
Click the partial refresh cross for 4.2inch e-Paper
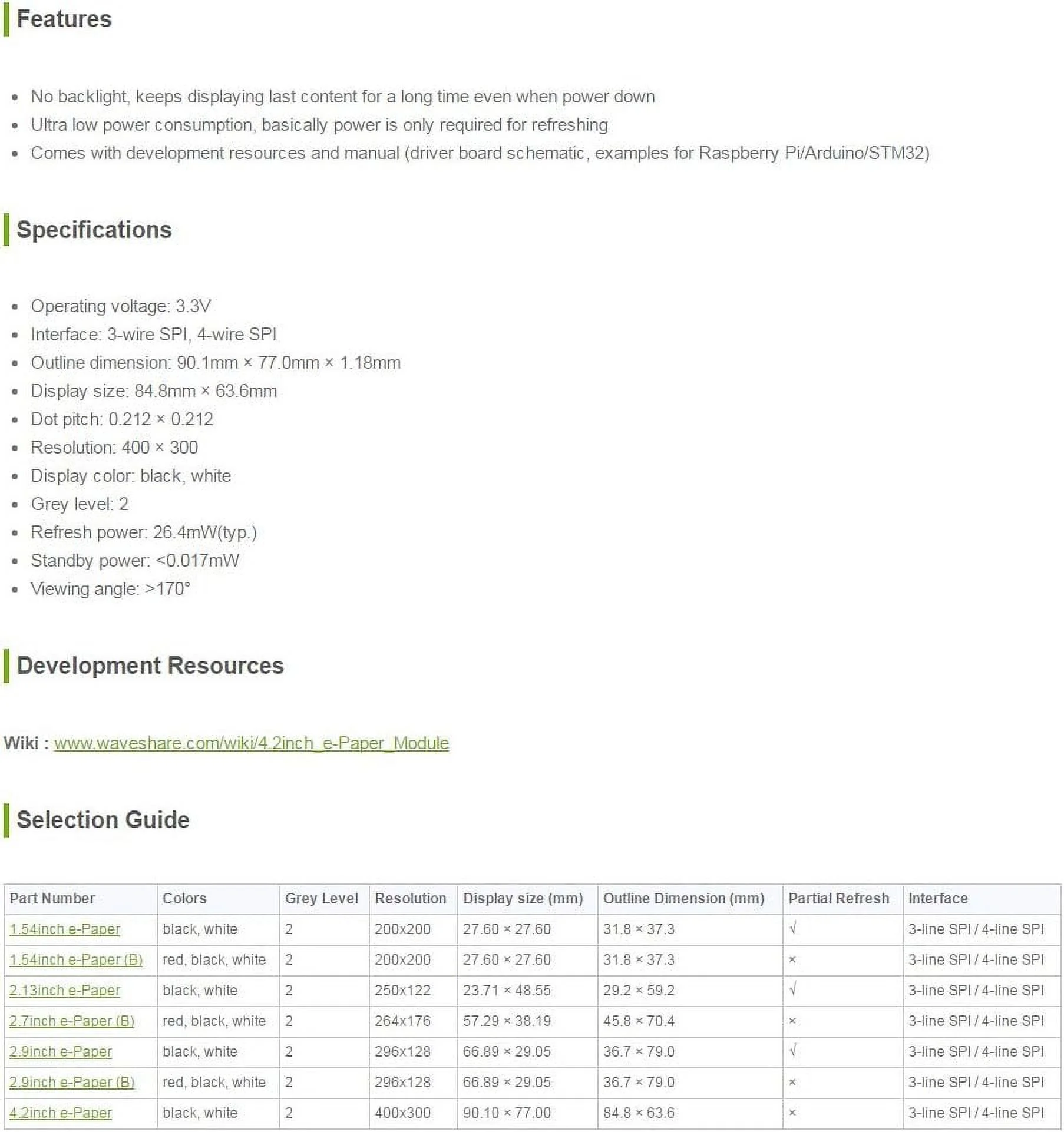pos(792,1113)
